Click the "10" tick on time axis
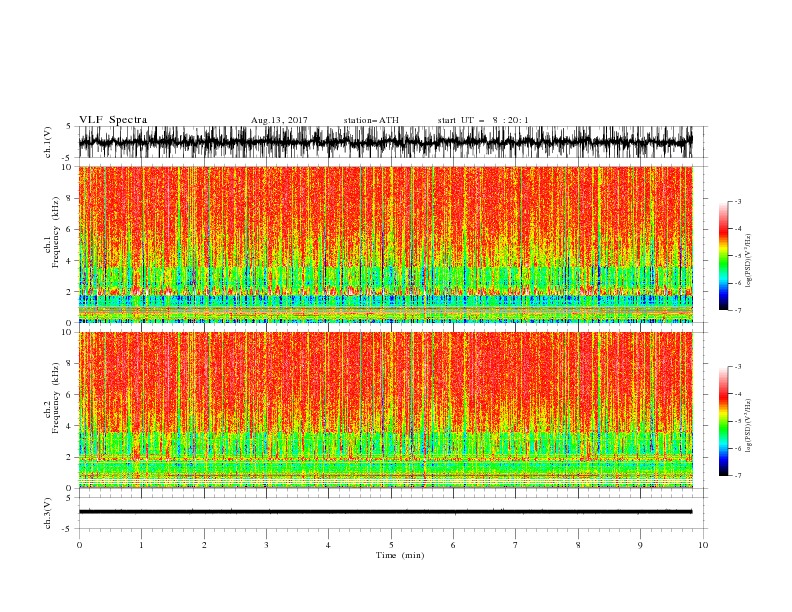 coord(703,545)
